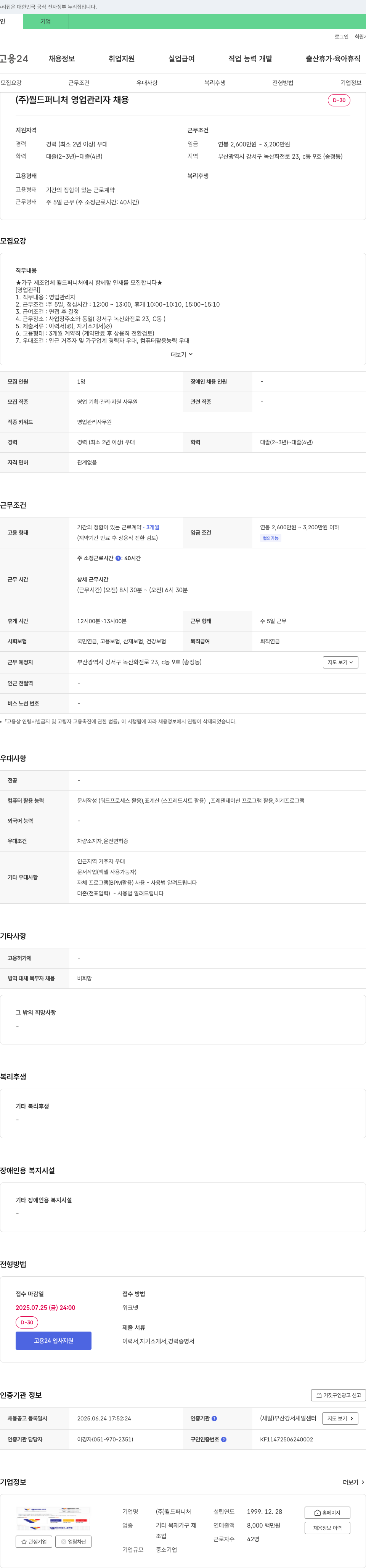The image size is (366, 1568).
Task: Click the 차량소지자,운전면허증 preferred condition text
Action: 102,841
